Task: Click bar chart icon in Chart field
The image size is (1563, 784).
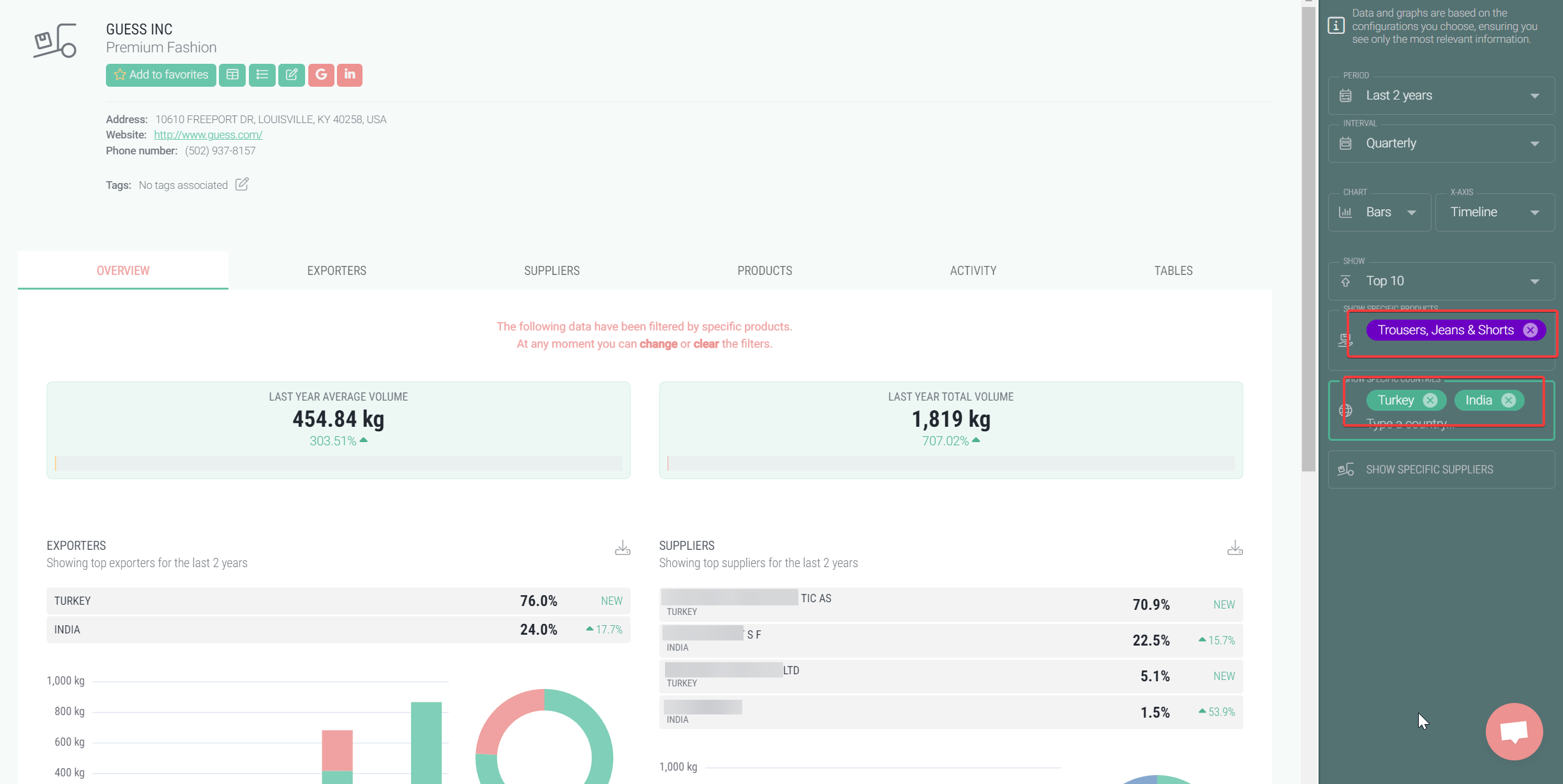Action: click(x=1345, y=212)
